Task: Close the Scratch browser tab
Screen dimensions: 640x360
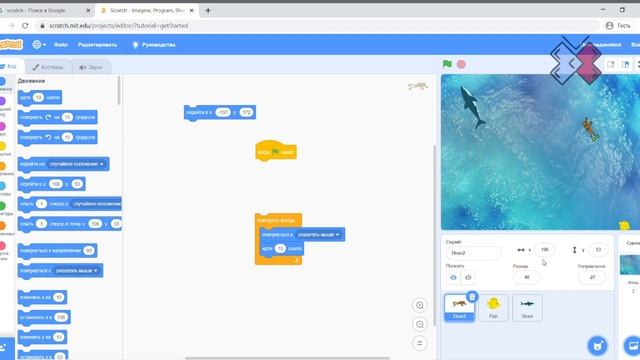Action: [x=191, y=11]
